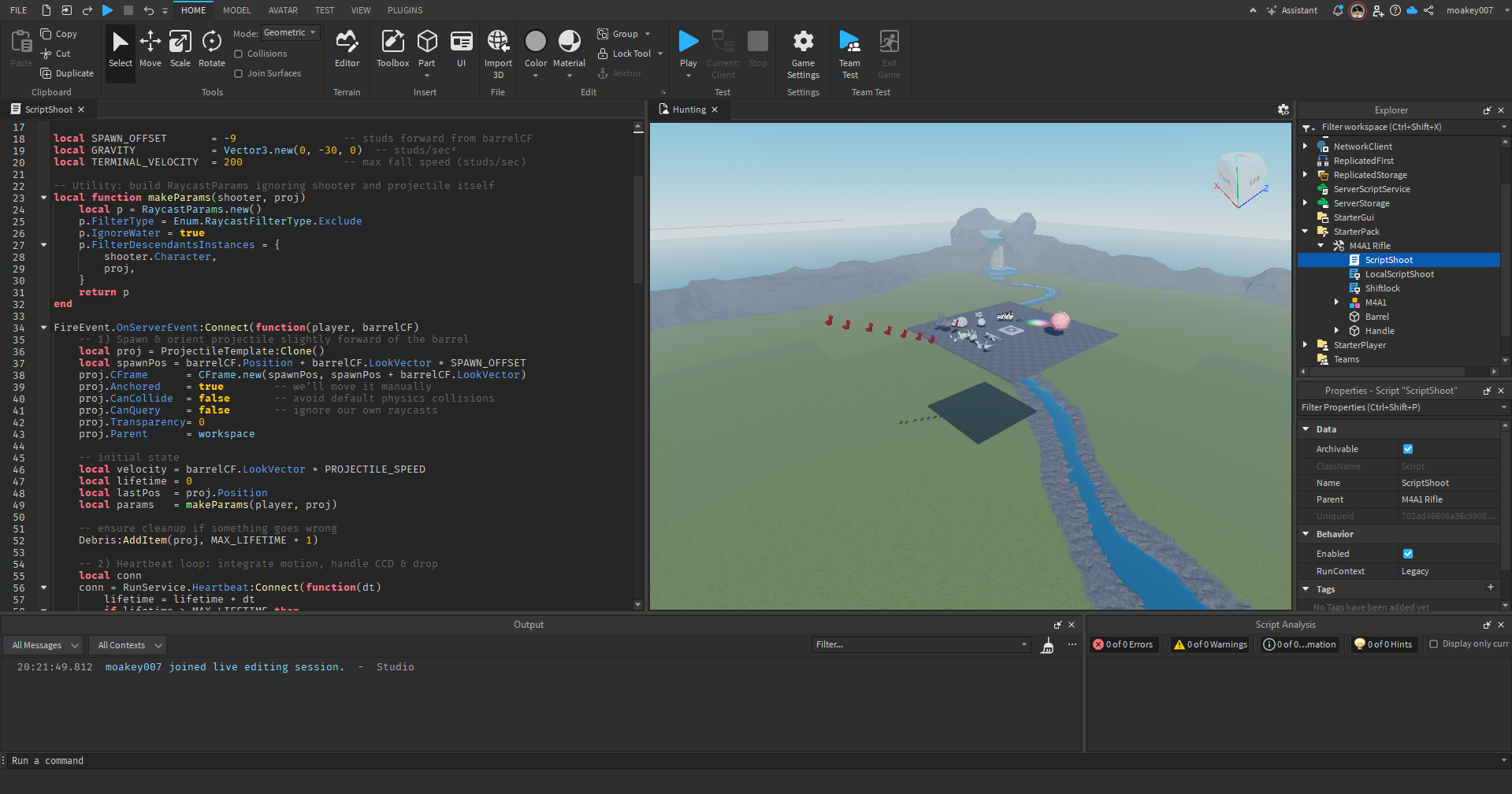
Task: Expand the Handle tree node
Action: [x=1337, y=331]
